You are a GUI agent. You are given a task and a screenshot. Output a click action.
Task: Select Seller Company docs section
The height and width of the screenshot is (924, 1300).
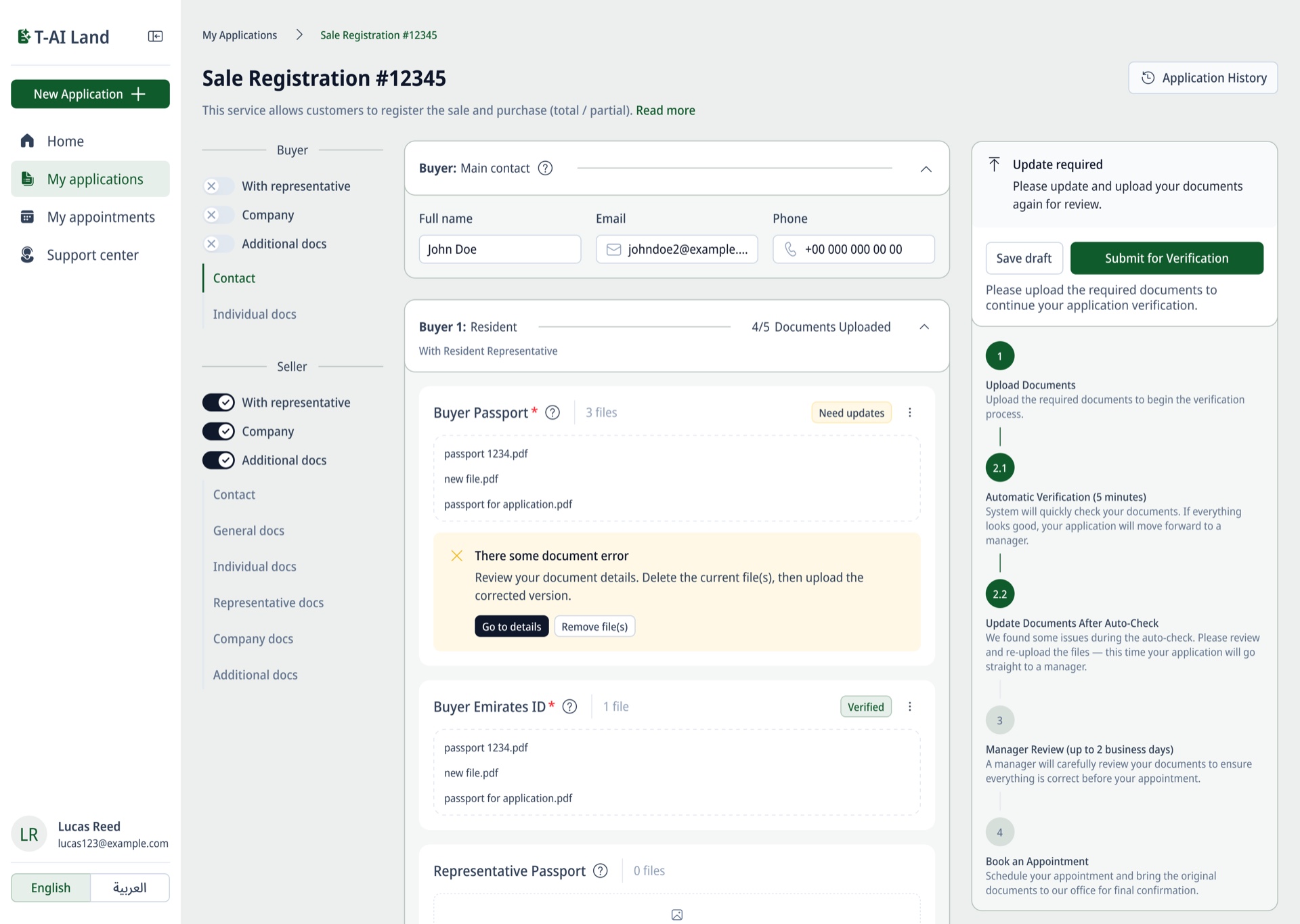pos(253,639)
